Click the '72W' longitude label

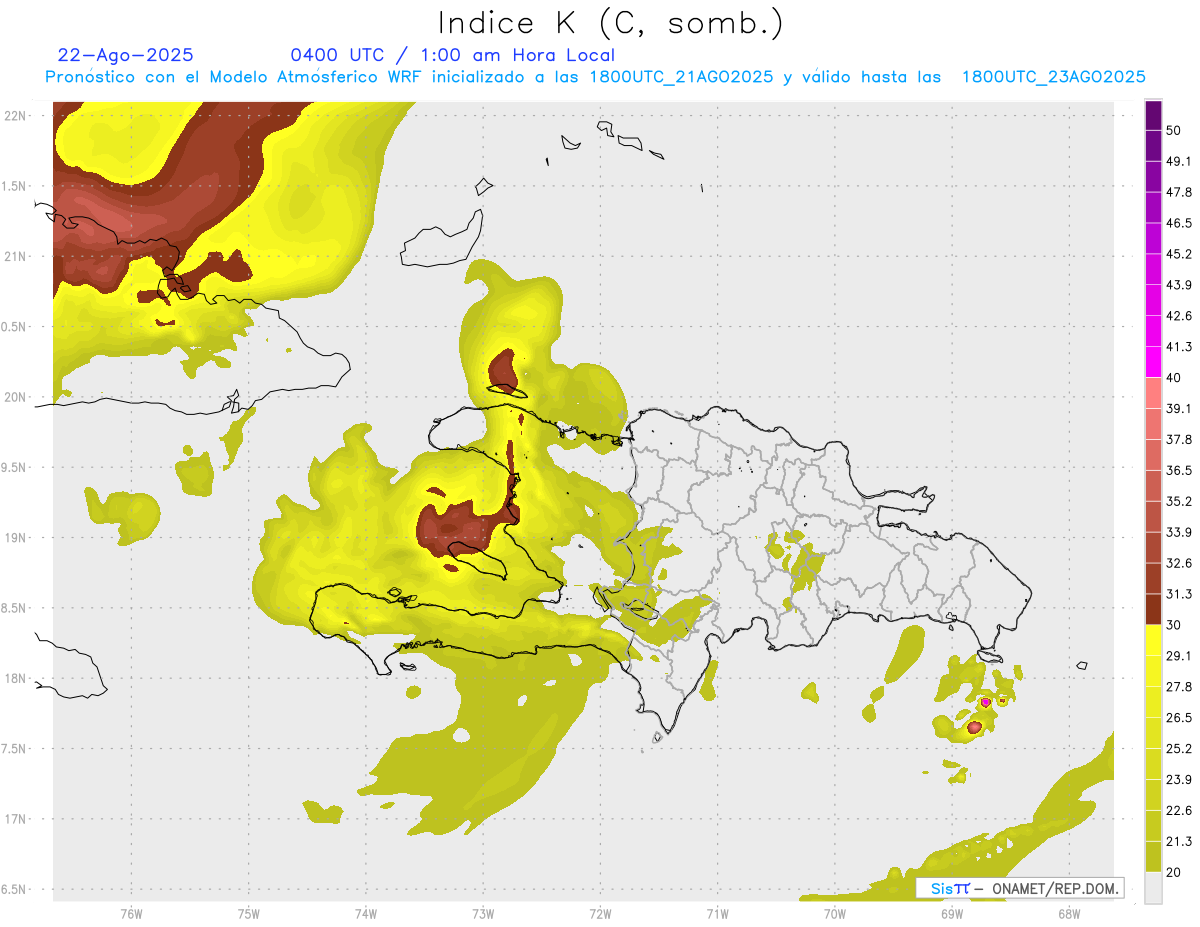tap(600, 914)
